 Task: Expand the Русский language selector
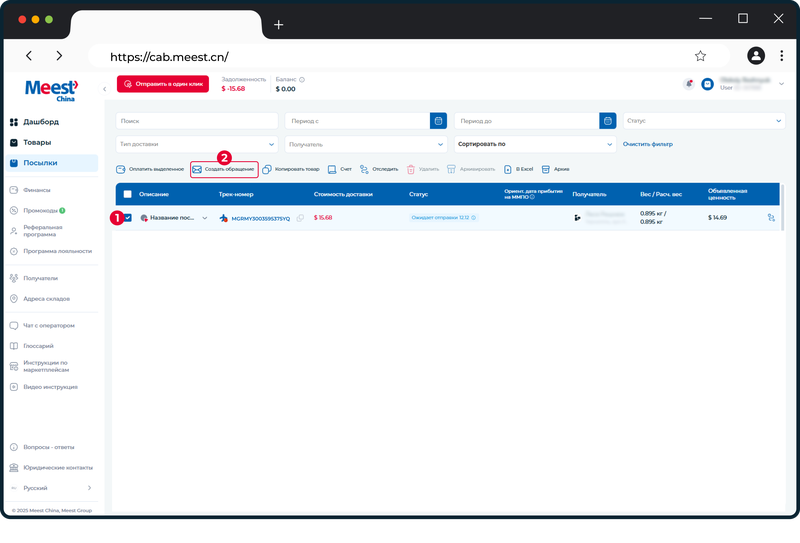click(x=51, y=488)
